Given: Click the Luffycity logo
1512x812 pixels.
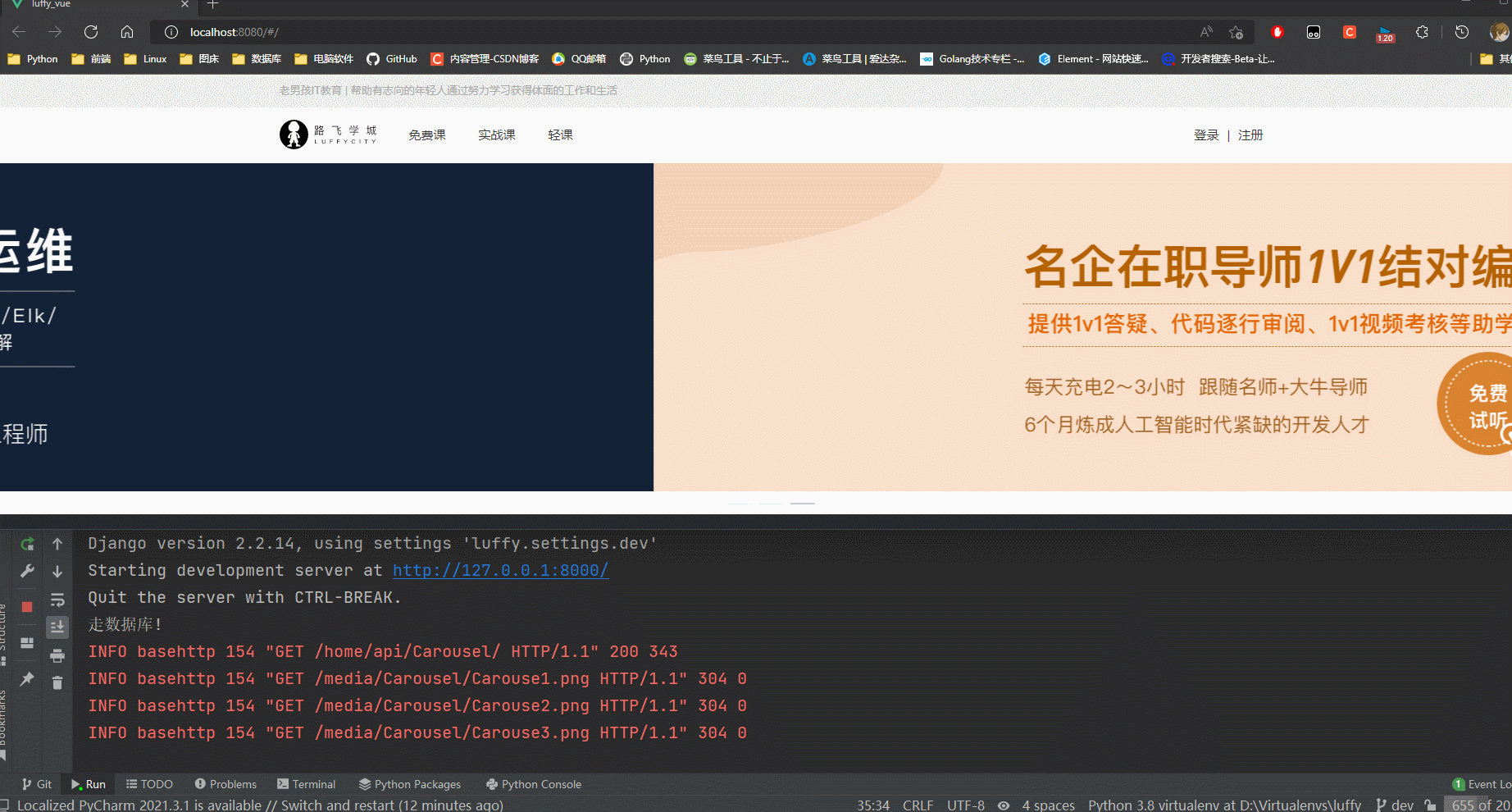Looking at the screenshot, I should click(x=328, y=135).
